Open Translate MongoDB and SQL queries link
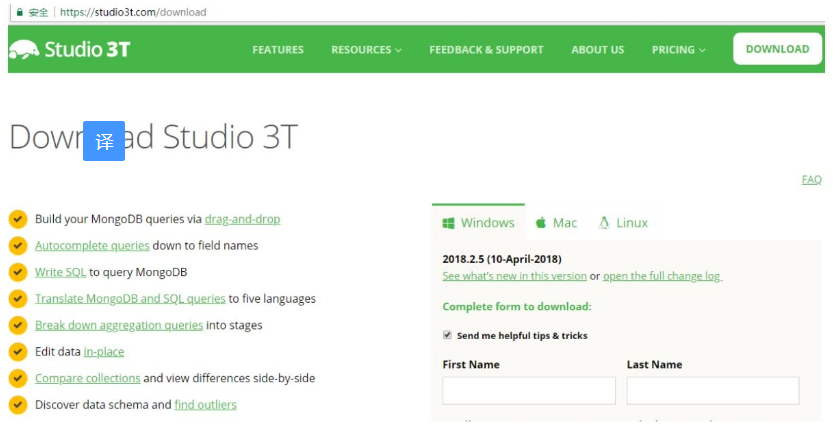Viewport: 840px width, 440px height. click(130, 298)
